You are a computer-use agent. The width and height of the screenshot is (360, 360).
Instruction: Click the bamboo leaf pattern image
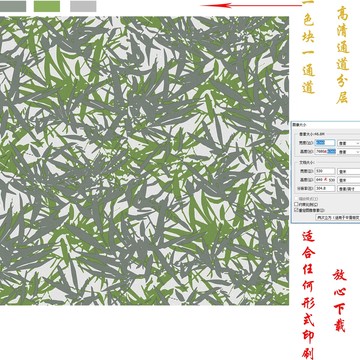(x=144, y=161)
